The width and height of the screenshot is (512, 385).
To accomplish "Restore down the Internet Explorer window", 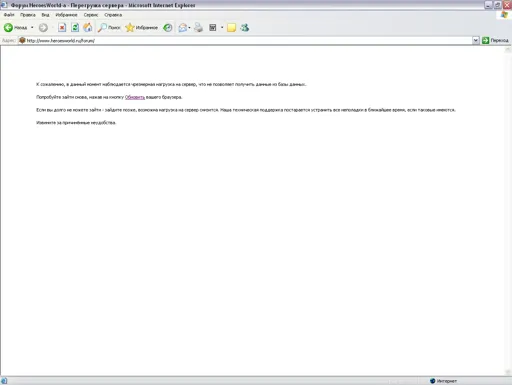I will tap(497, 5).
